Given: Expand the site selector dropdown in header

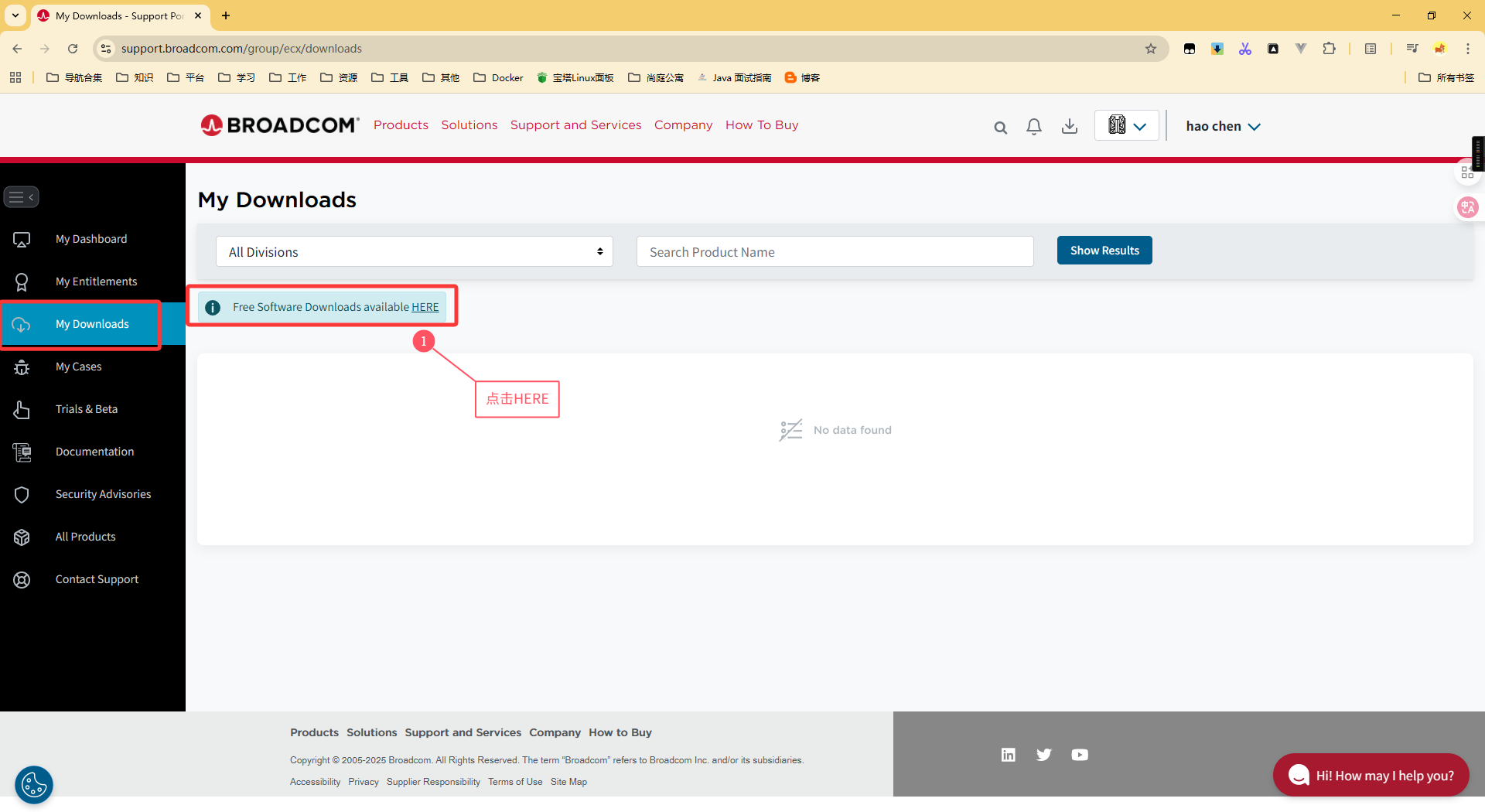Looking at the screenshot, I should 1126,126.
